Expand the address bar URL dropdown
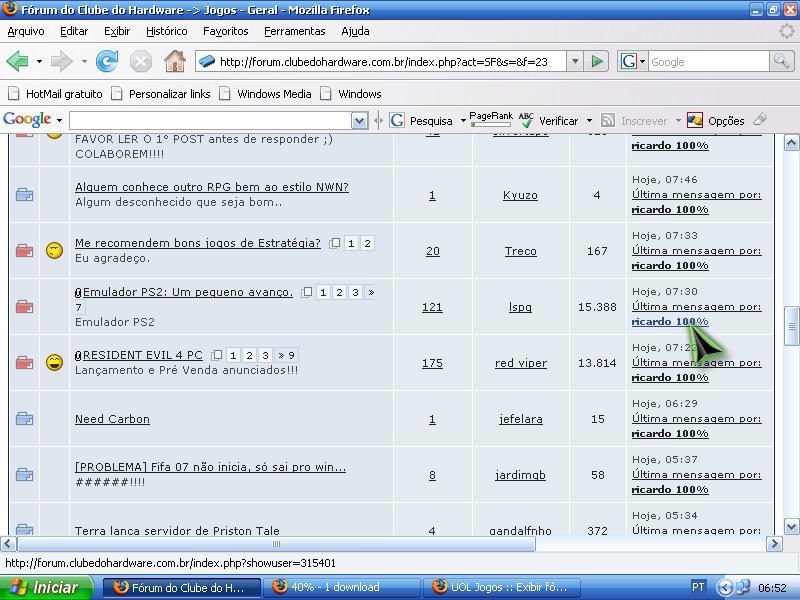800x600 pixels. click(x=575, y=62)
